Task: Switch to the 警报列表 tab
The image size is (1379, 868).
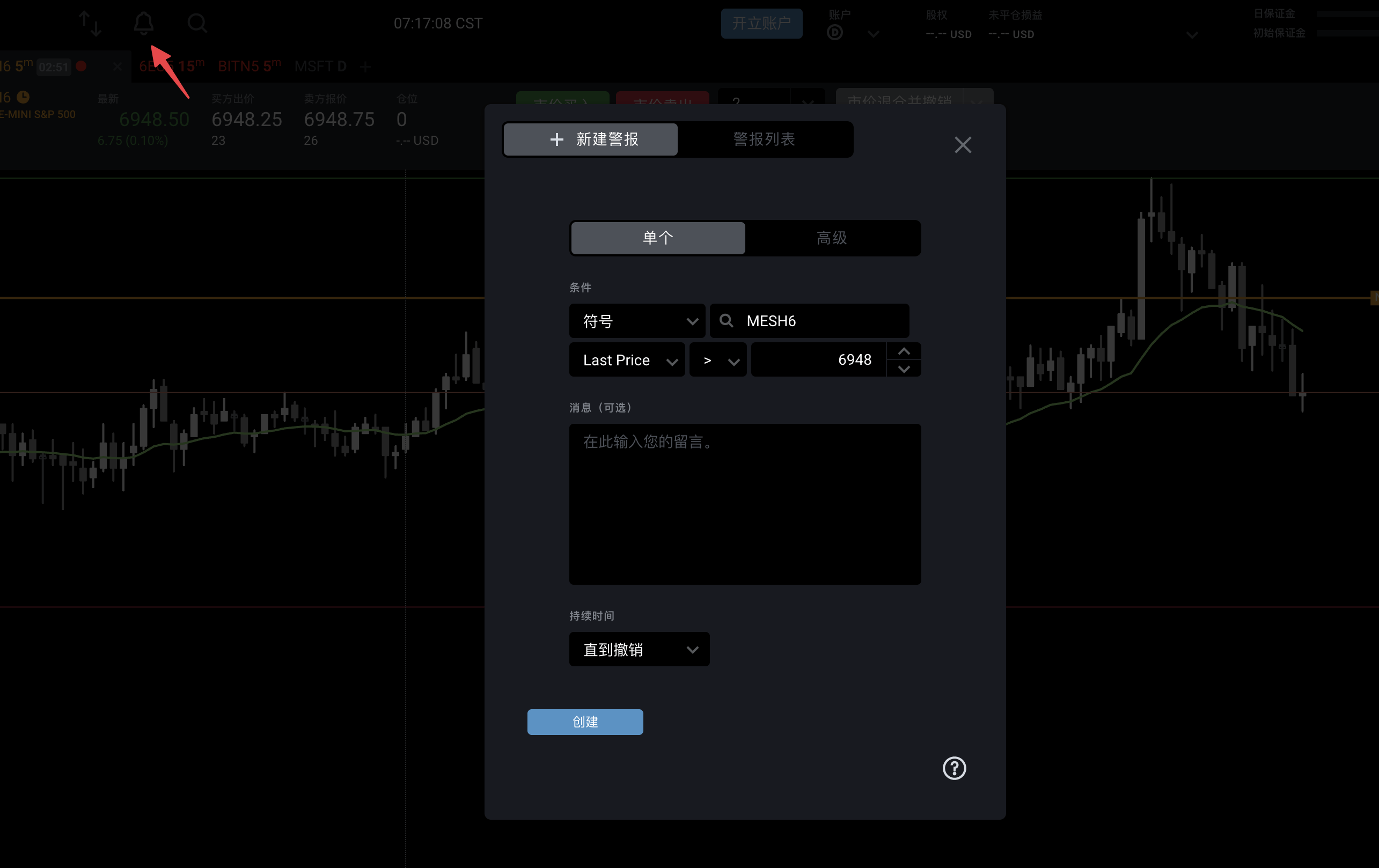Action: (764, 139)
